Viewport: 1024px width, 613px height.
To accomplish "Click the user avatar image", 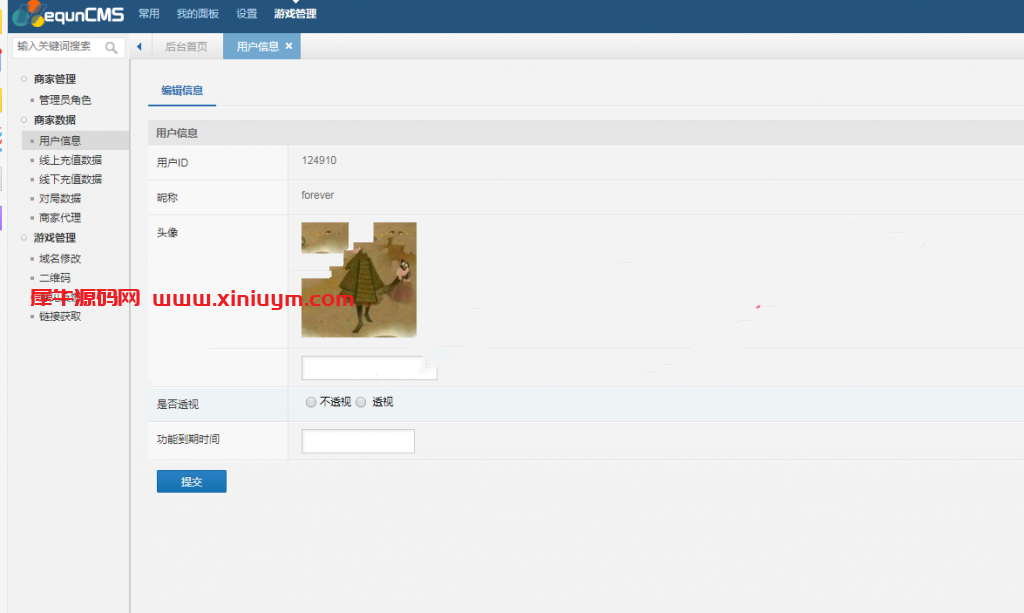I will pos(358,279).
